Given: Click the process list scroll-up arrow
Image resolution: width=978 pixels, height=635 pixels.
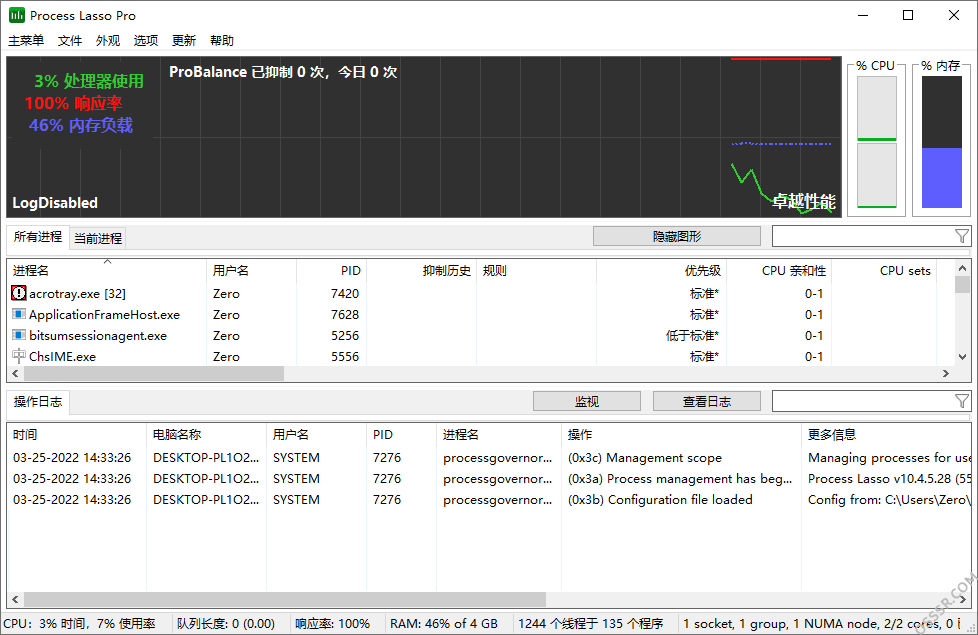Looking at the screenshot, I should pos(962,268).
